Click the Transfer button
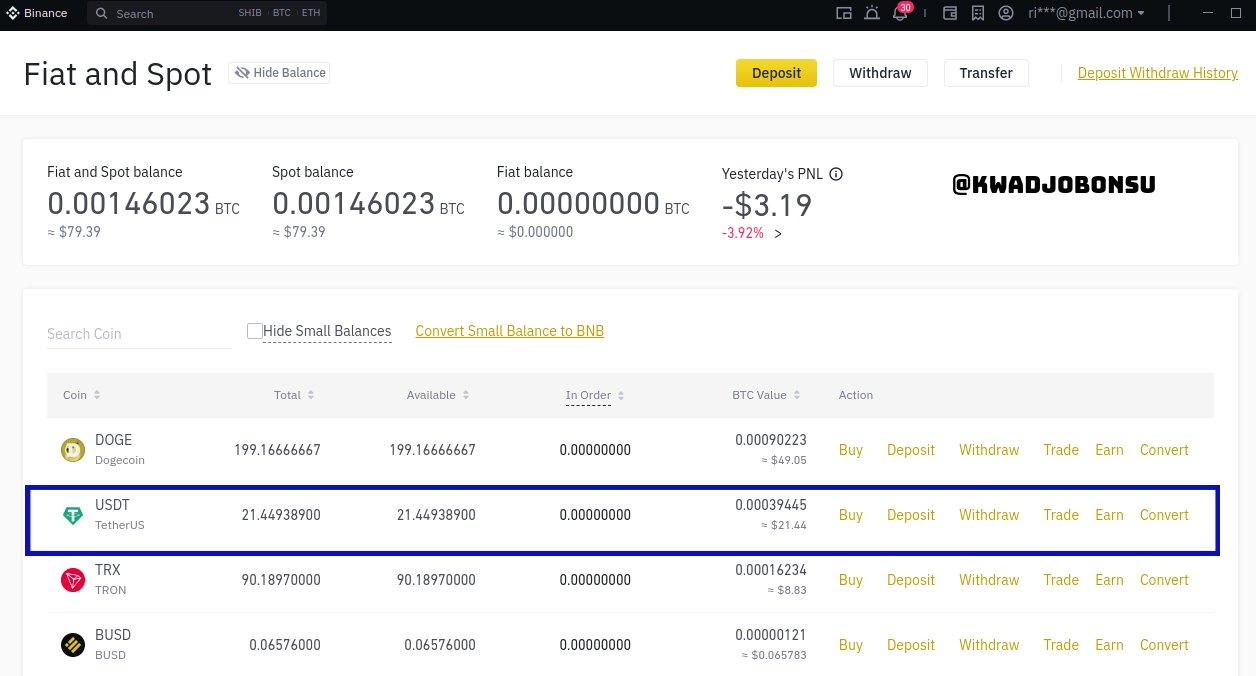The width and height of the screenshot is (1256, 676). 986,73
